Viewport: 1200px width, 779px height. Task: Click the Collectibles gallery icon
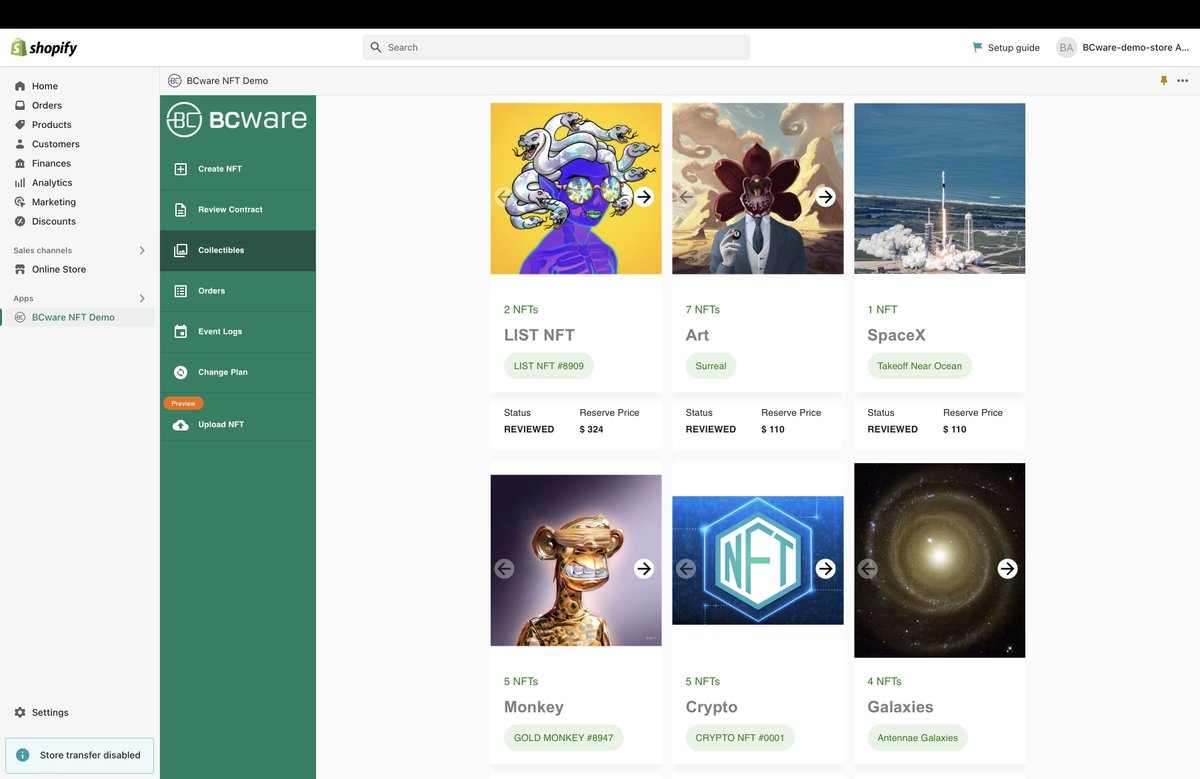click(180, 250)
